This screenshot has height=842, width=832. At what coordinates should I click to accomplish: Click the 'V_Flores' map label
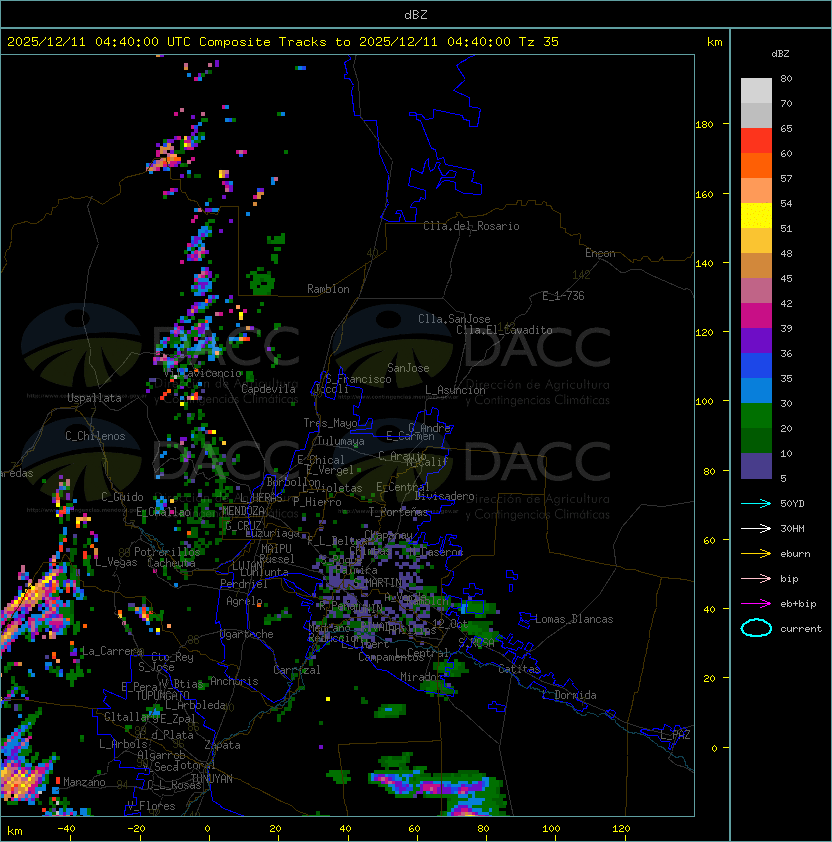[x=151, y=806]
